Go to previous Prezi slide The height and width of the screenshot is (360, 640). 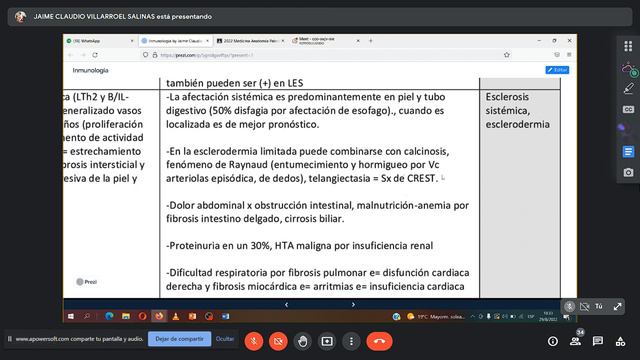click(x=287, y=304)
